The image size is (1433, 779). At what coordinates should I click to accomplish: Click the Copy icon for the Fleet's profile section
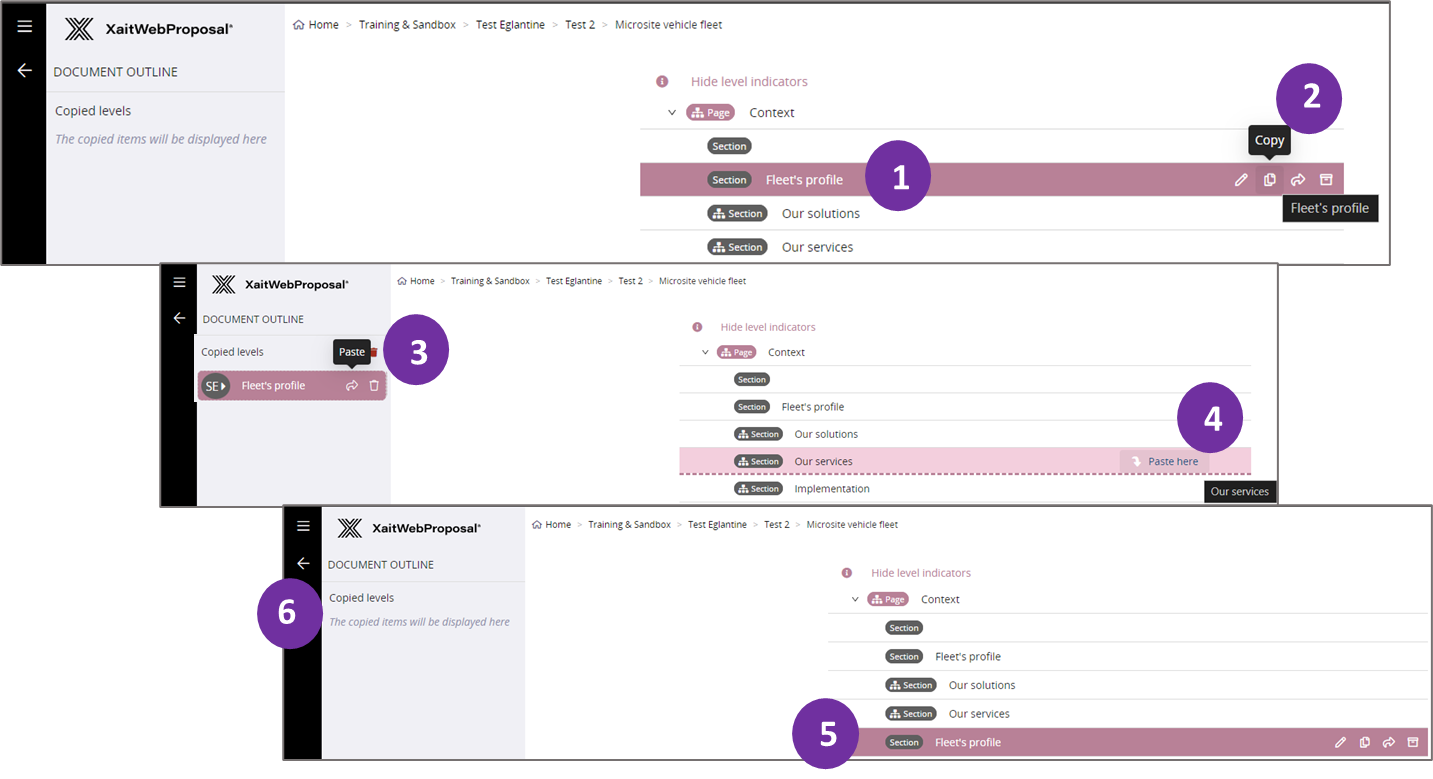click(x=1269, y=179)
